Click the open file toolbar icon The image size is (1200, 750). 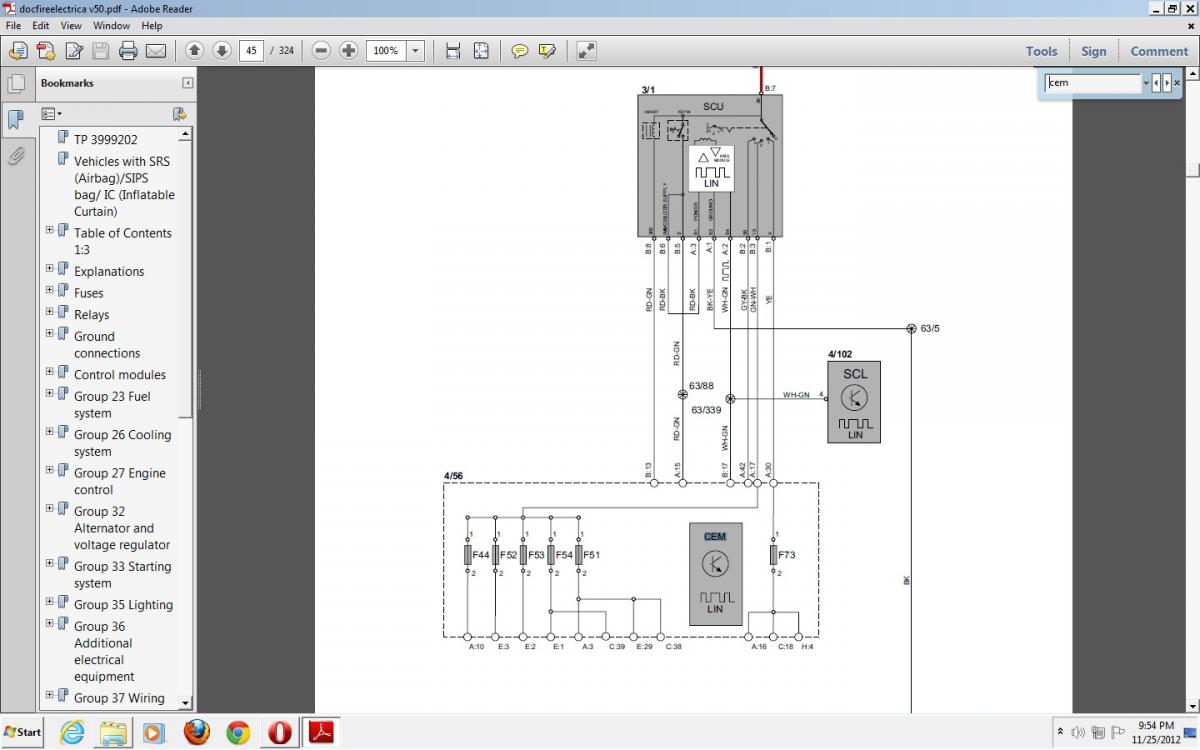18,50
